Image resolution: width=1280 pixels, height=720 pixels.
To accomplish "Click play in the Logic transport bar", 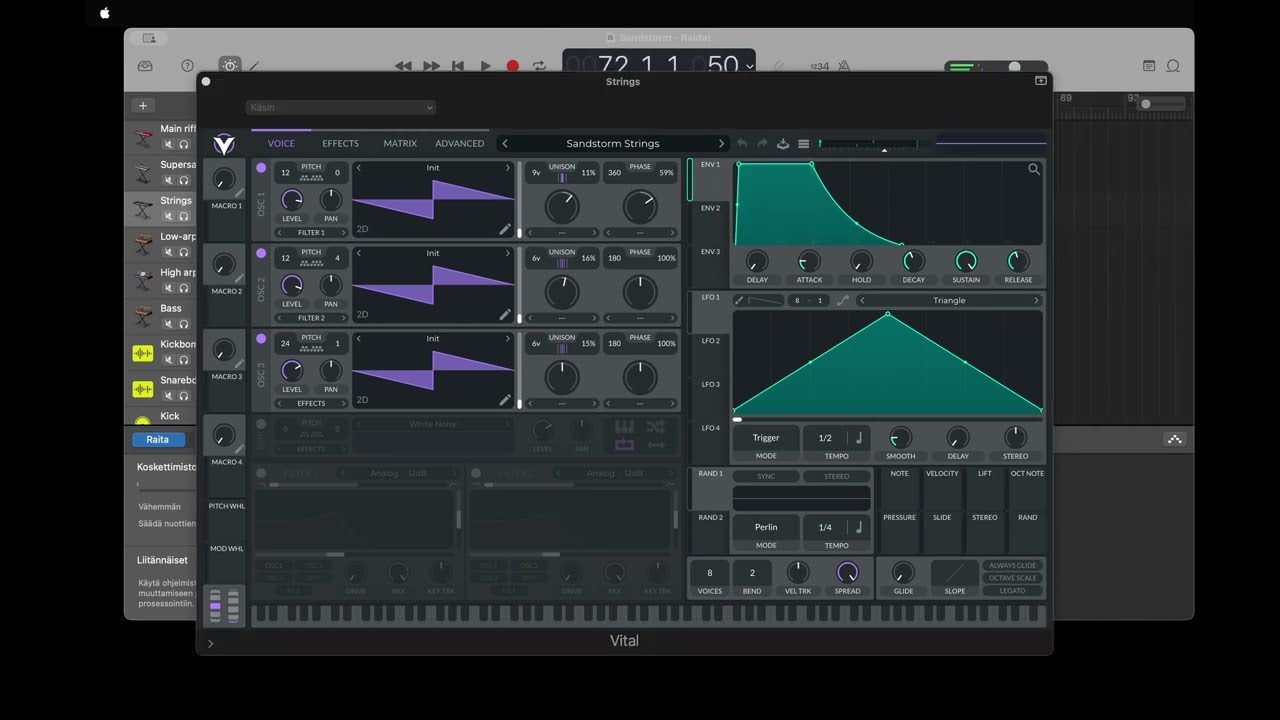I will (485, 66).
